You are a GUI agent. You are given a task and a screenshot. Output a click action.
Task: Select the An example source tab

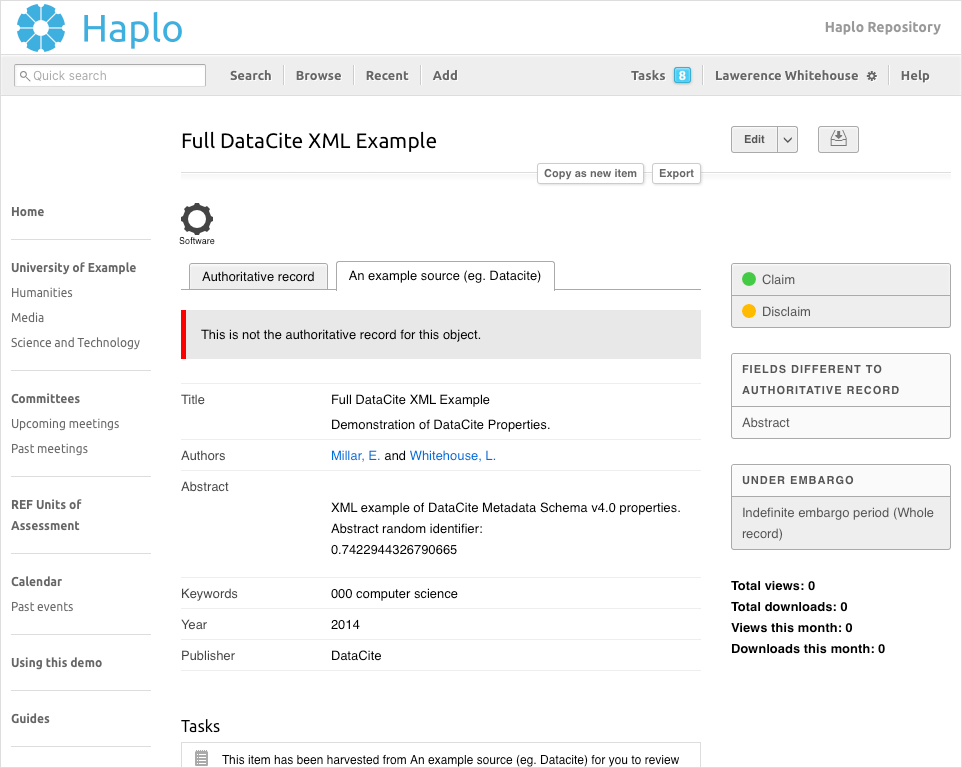click(x=444, y=276)
